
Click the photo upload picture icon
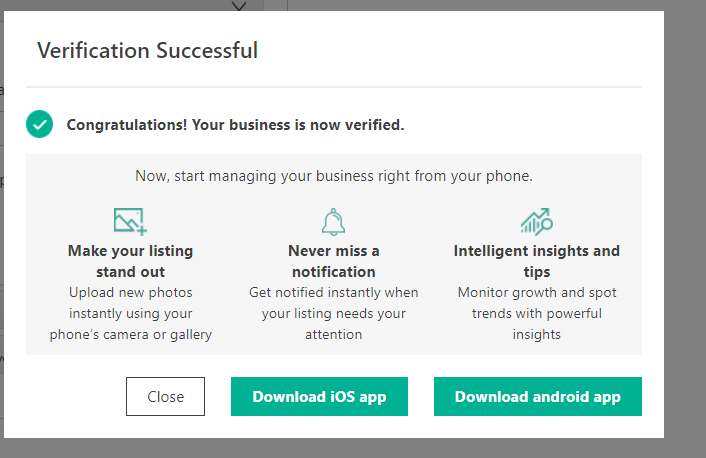click(x=130, y=221)
